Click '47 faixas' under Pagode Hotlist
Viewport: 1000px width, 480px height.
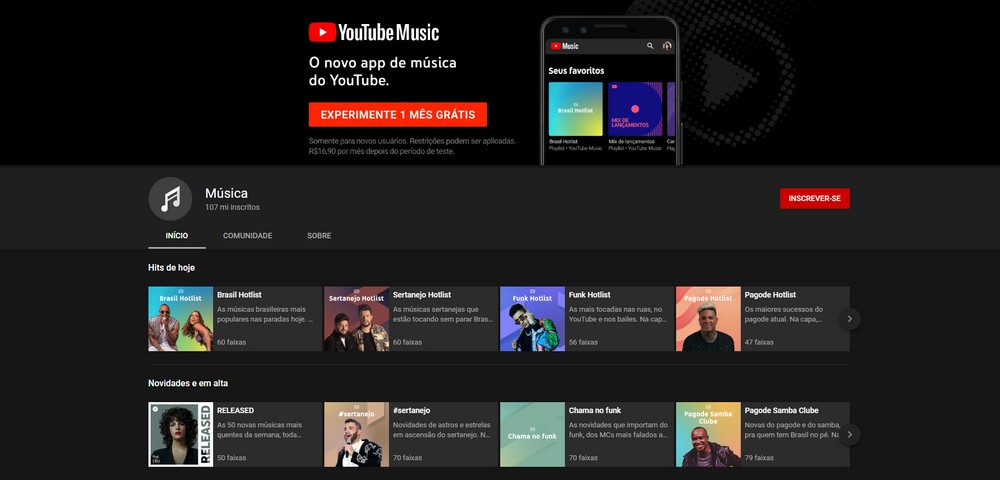(x=759, y=342)
